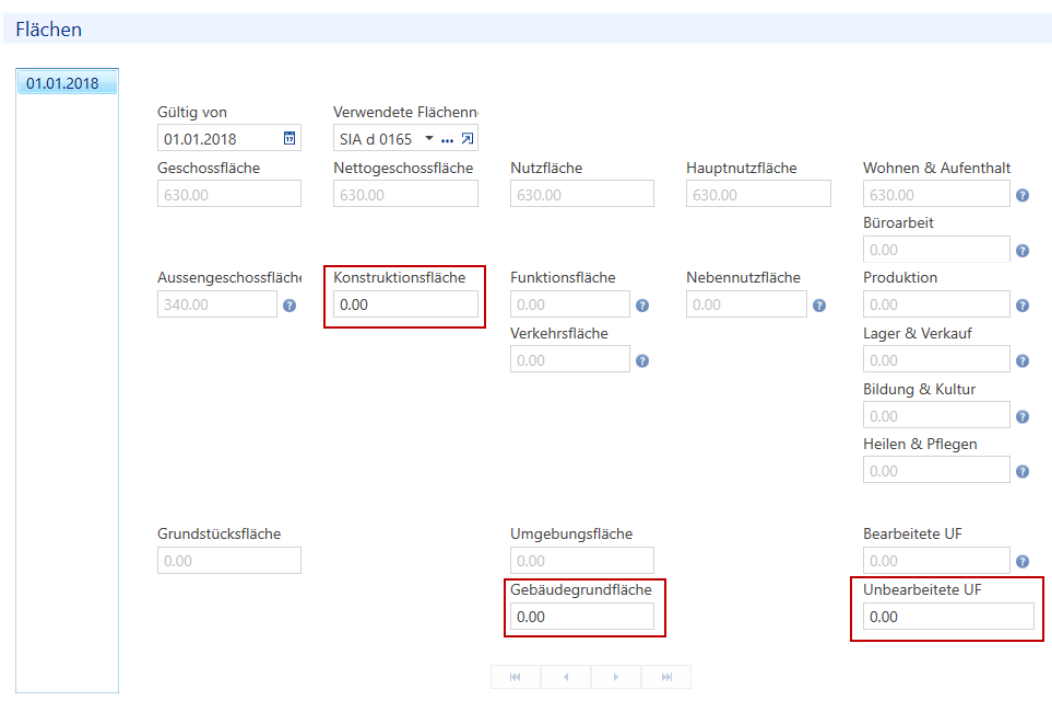The image size is (1052, 701).
Task: Click the ellipsis icon beside SIA d 0165
Action: click(448, 140)
